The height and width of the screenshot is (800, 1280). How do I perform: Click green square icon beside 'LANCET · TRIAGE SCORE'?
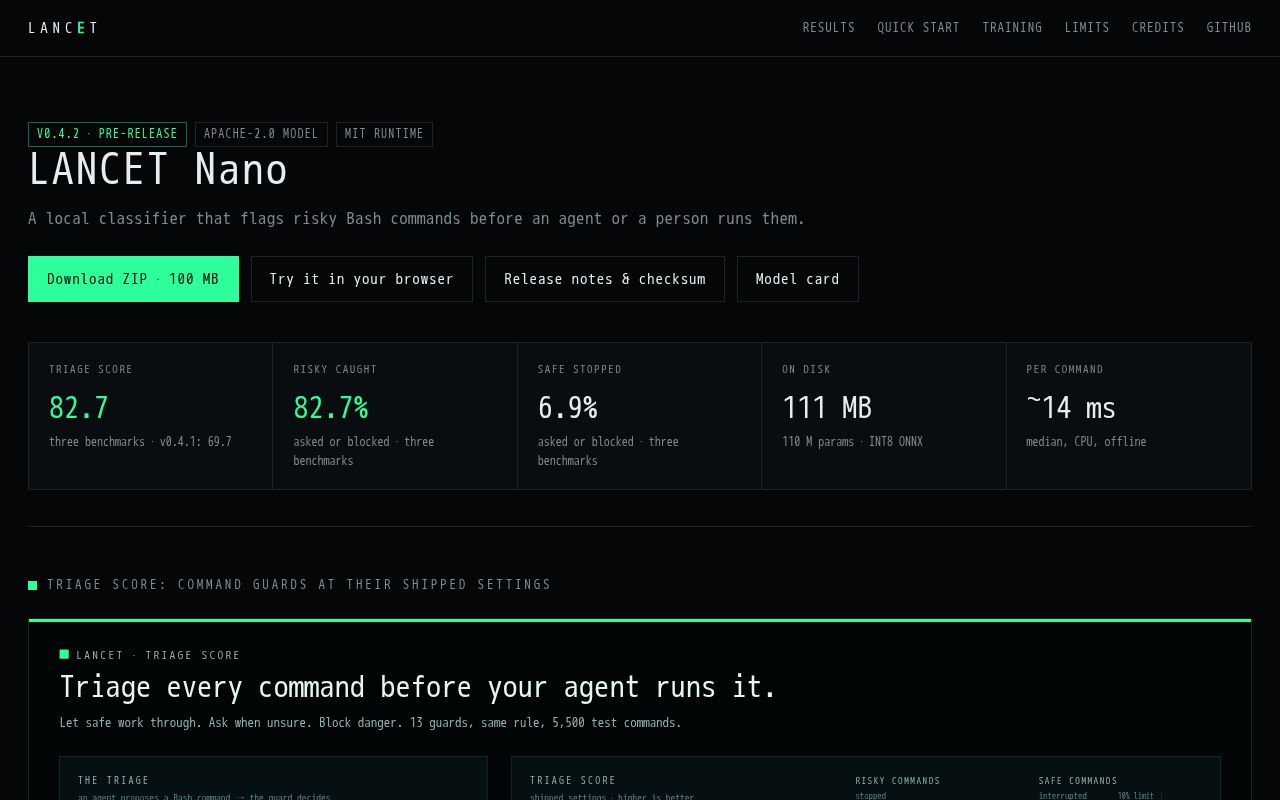(x=64, y=654)
